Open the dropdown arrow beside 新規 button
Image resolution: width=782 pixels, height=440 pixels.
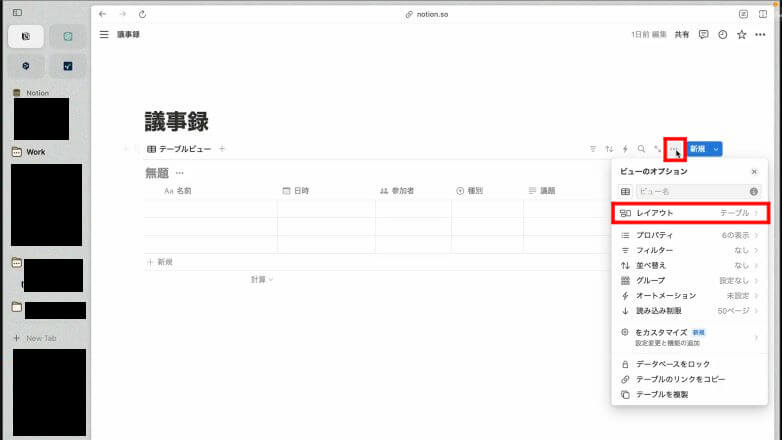click(716, 149)
